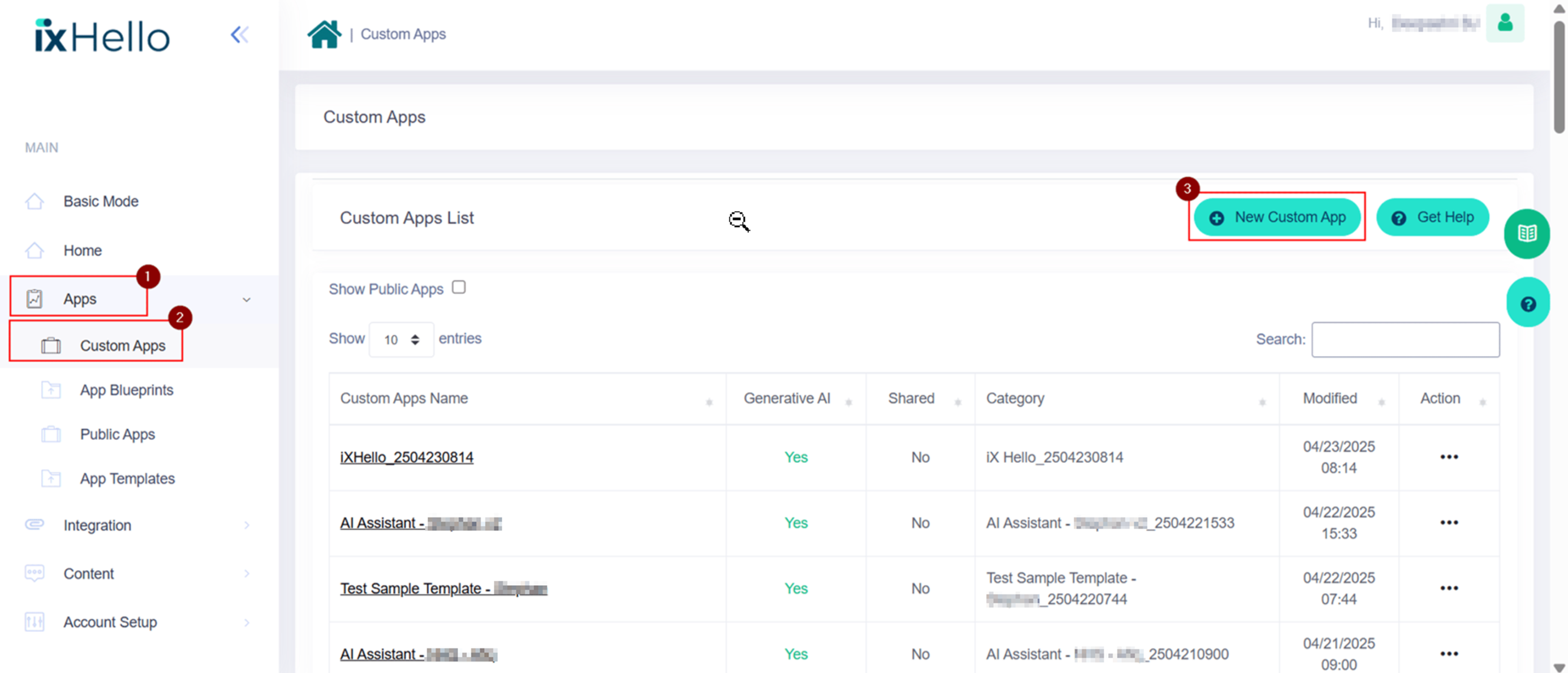The image size is (1568, 673).
Task: Enable the Show Public Apps checkbox
Action: click(459, 287)
